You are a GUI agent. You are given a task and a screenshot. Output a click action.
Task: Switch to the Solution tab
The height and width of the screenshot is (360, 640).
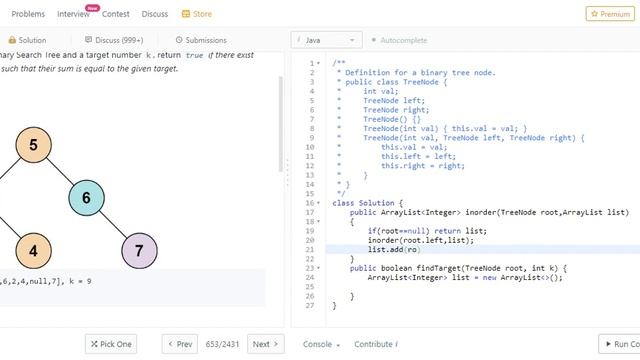point(27,40)
